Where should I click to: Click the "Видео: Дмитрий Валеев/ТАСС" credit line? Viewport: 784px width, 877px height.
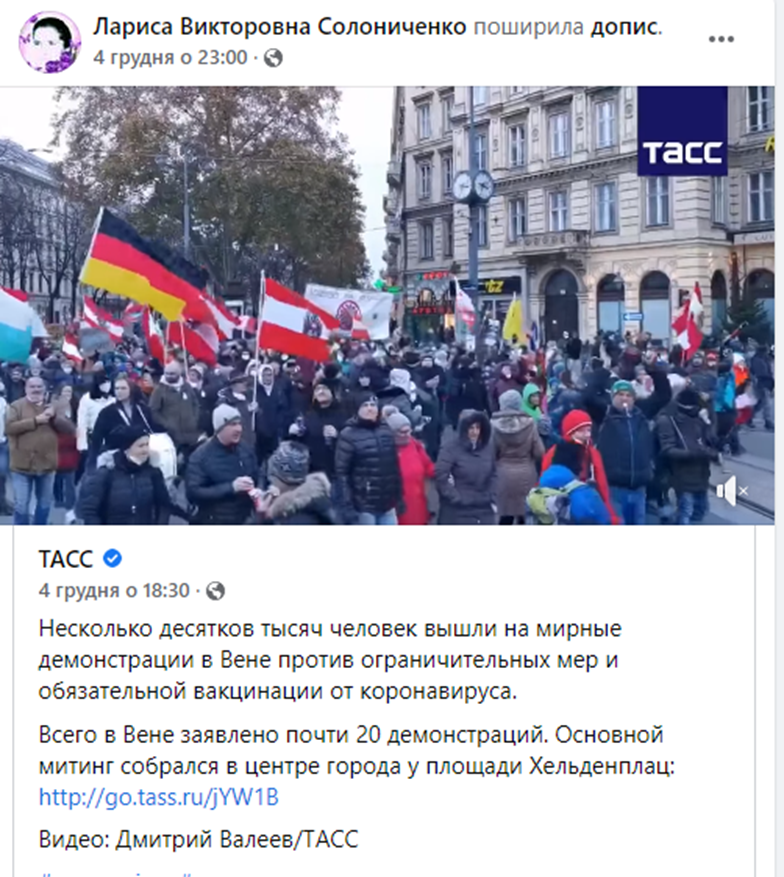pos(199,840)
